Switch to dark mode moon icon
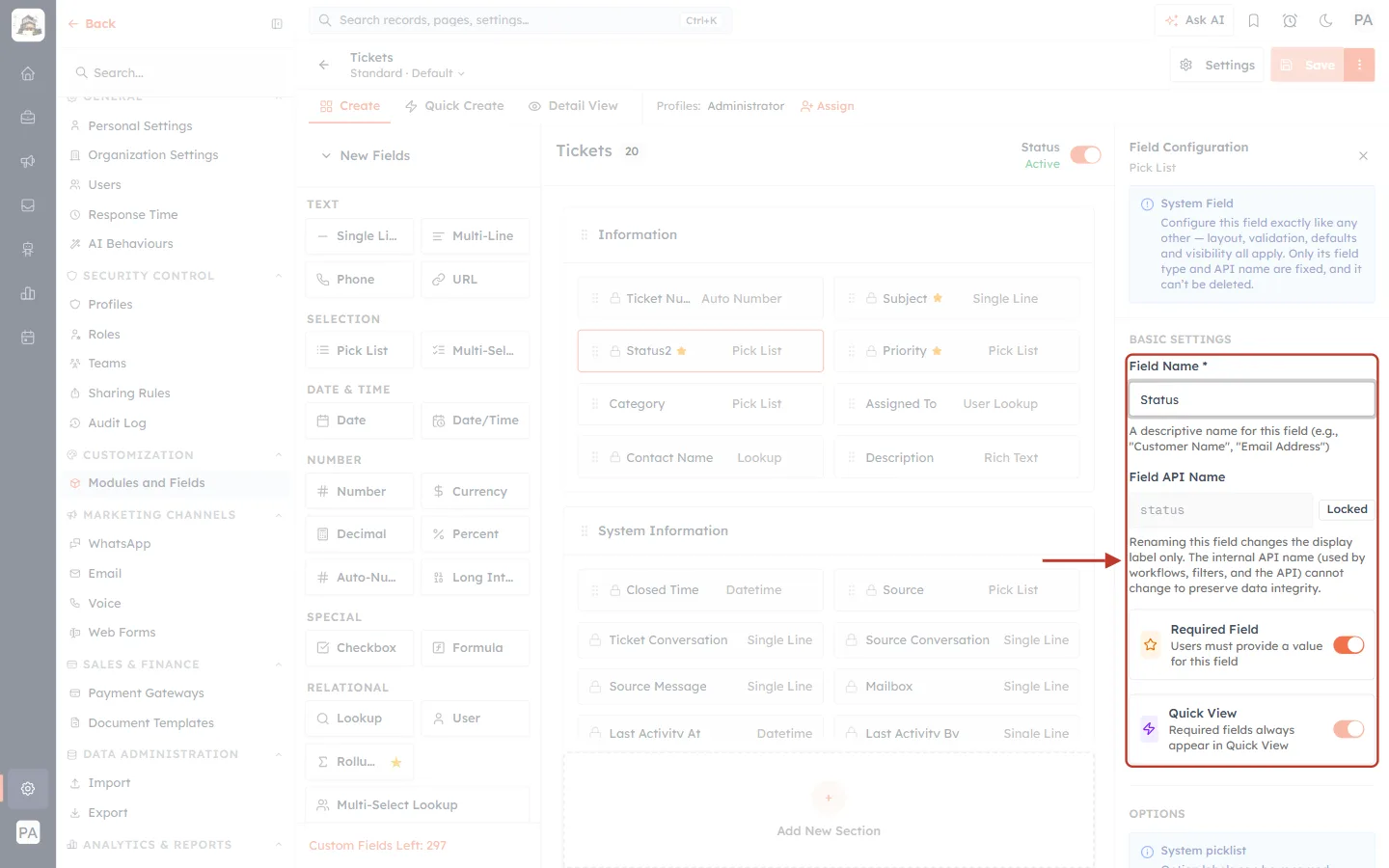Image resolution: width=1389 pixels, height=868 pixels. [1325, 20]
